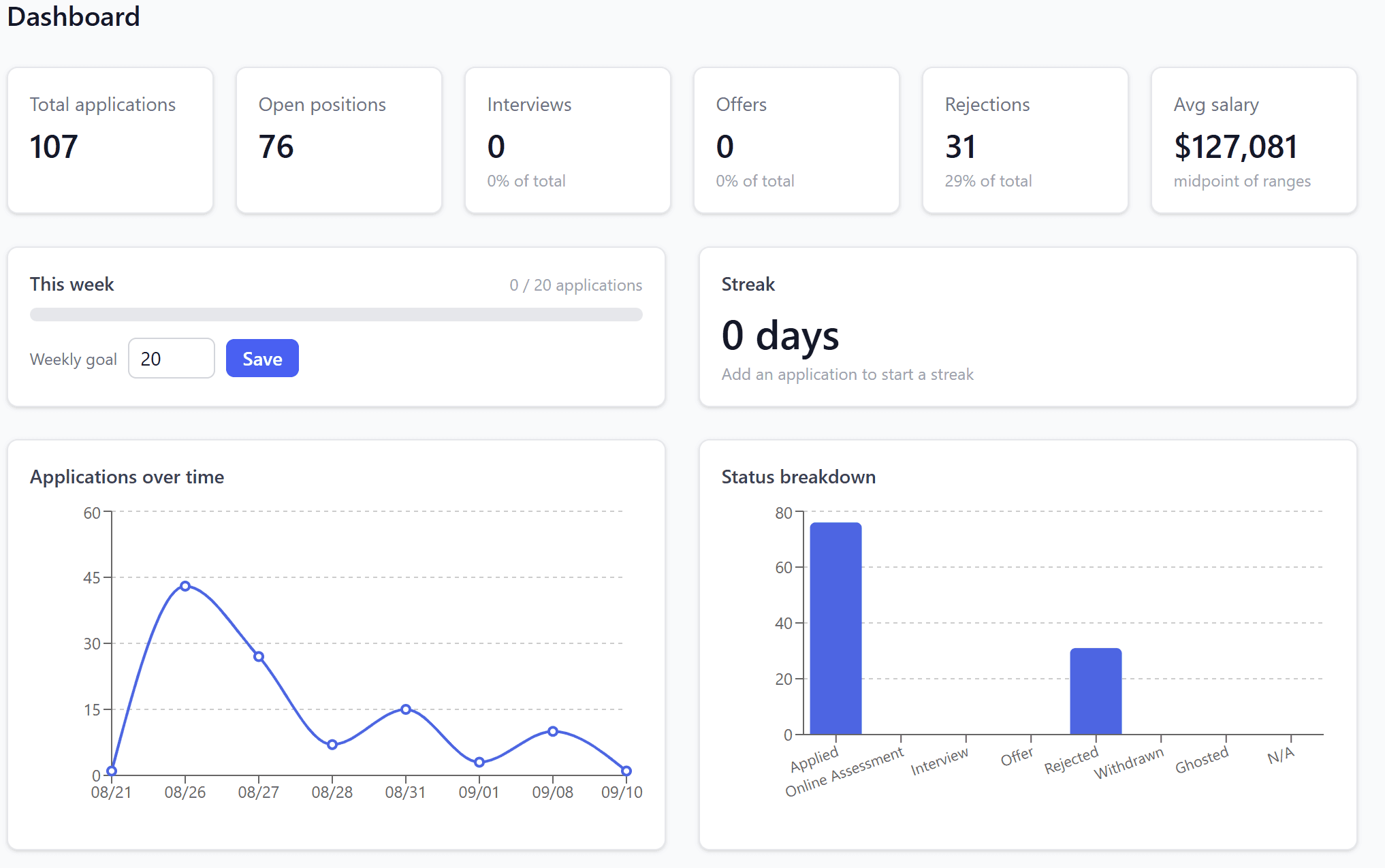This screenshot has height=868, width=1385.
Task: Click the 'Applications over time' chart title
Action: click(127, 477)
